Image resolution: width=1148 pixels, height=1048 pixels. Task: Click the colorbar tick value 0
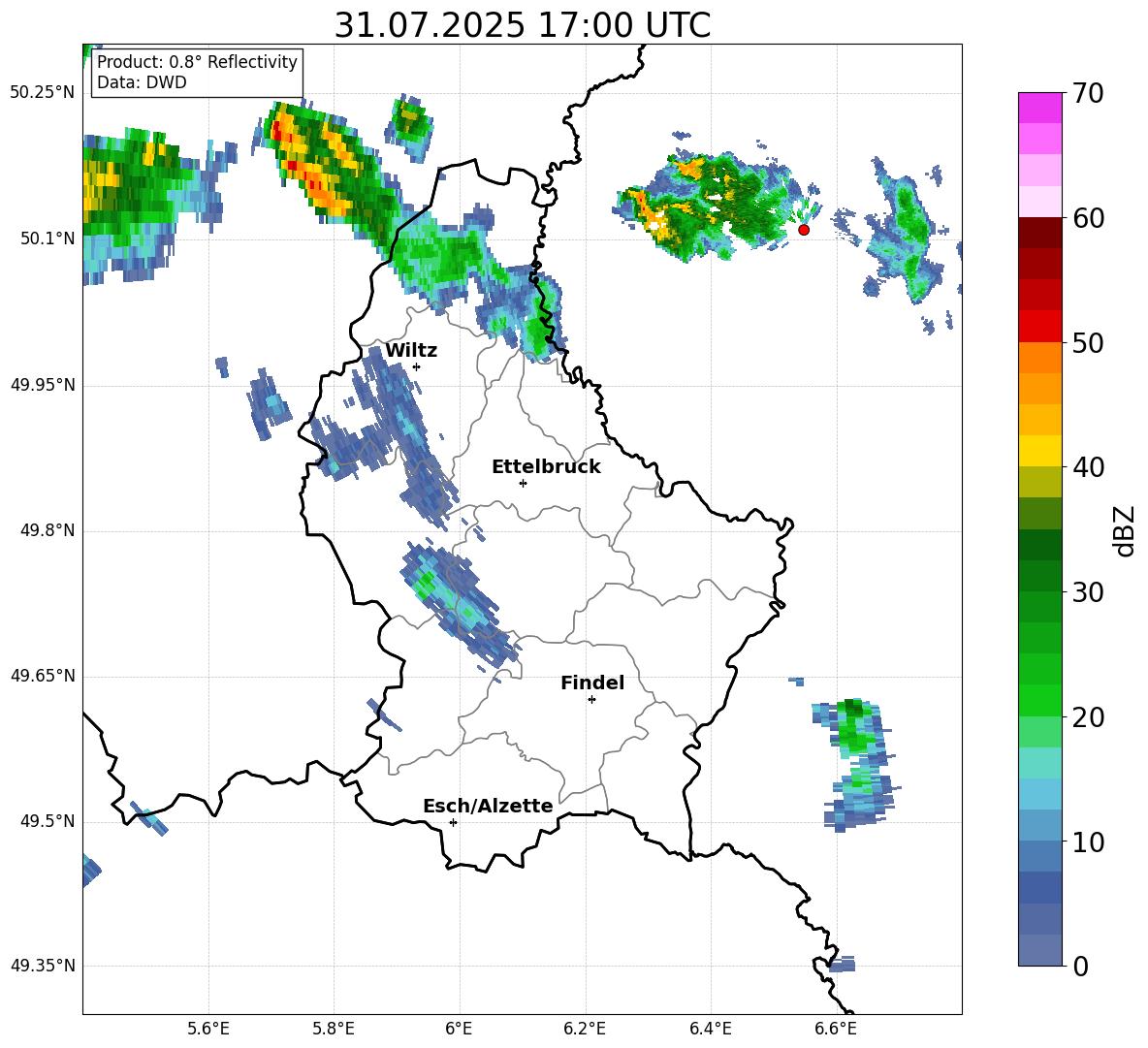pyautogui.click(x=1080, y=966)
